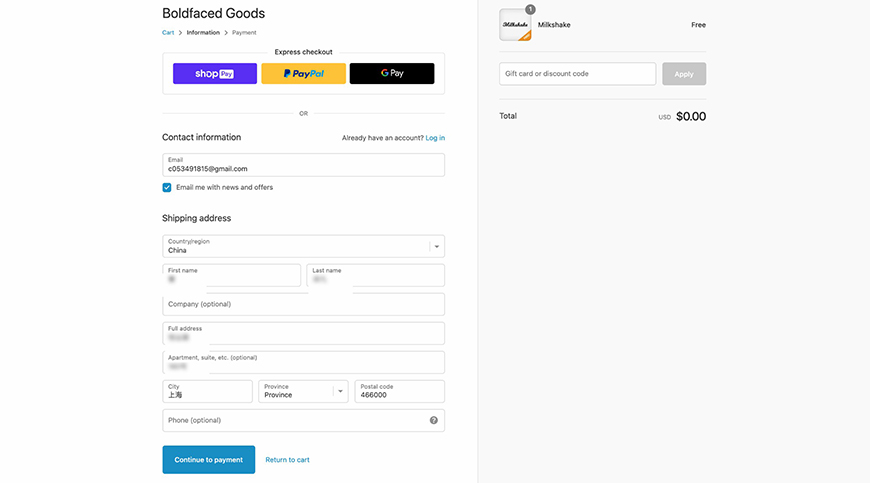
Task: Click the Last name field
Action: [x=376, y=275]
